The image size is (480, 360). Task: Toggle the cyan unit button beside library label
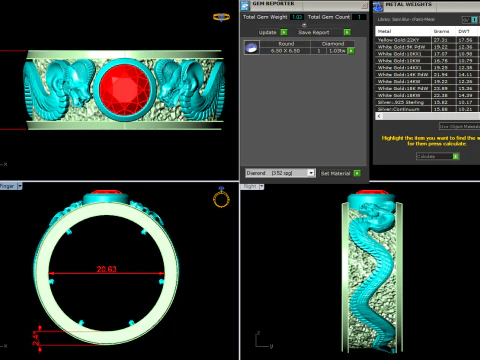[x=475, y=20]
